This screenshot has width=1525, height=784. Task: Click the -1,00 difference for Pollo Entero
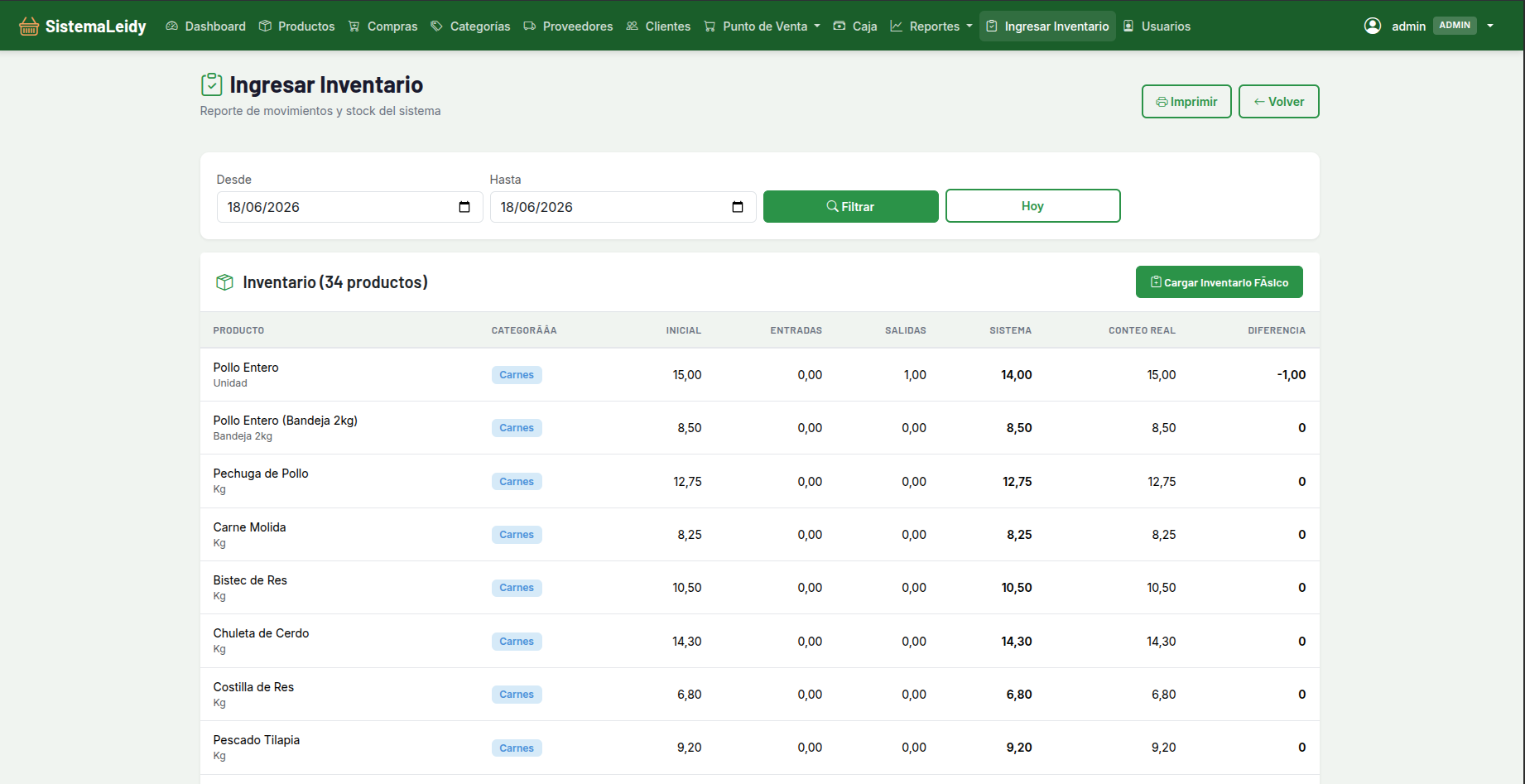[1292, 375]
